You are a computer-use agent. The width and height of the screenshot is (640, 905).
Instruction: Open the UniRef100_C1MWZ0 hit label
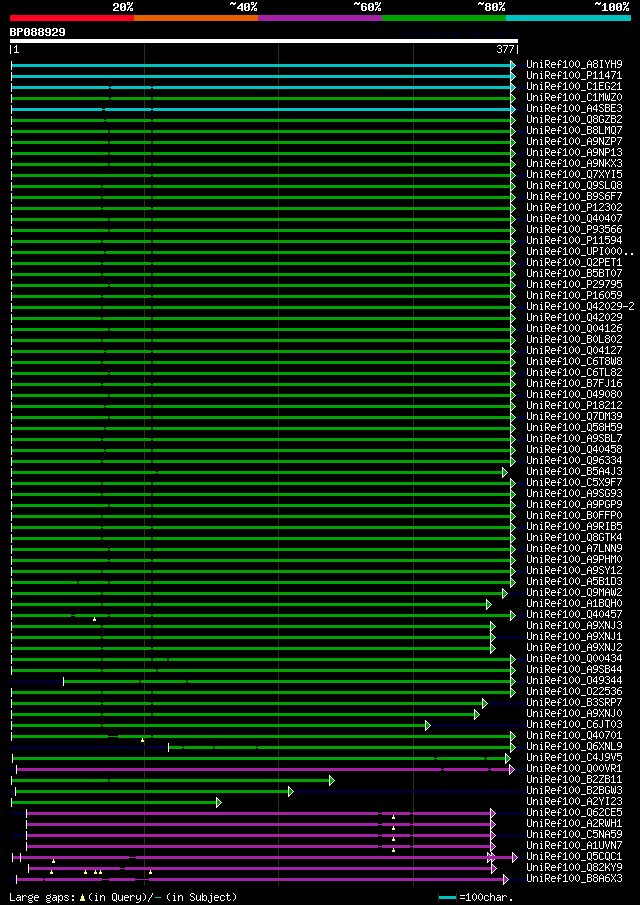pyautogui.click(x=574, y=98)
